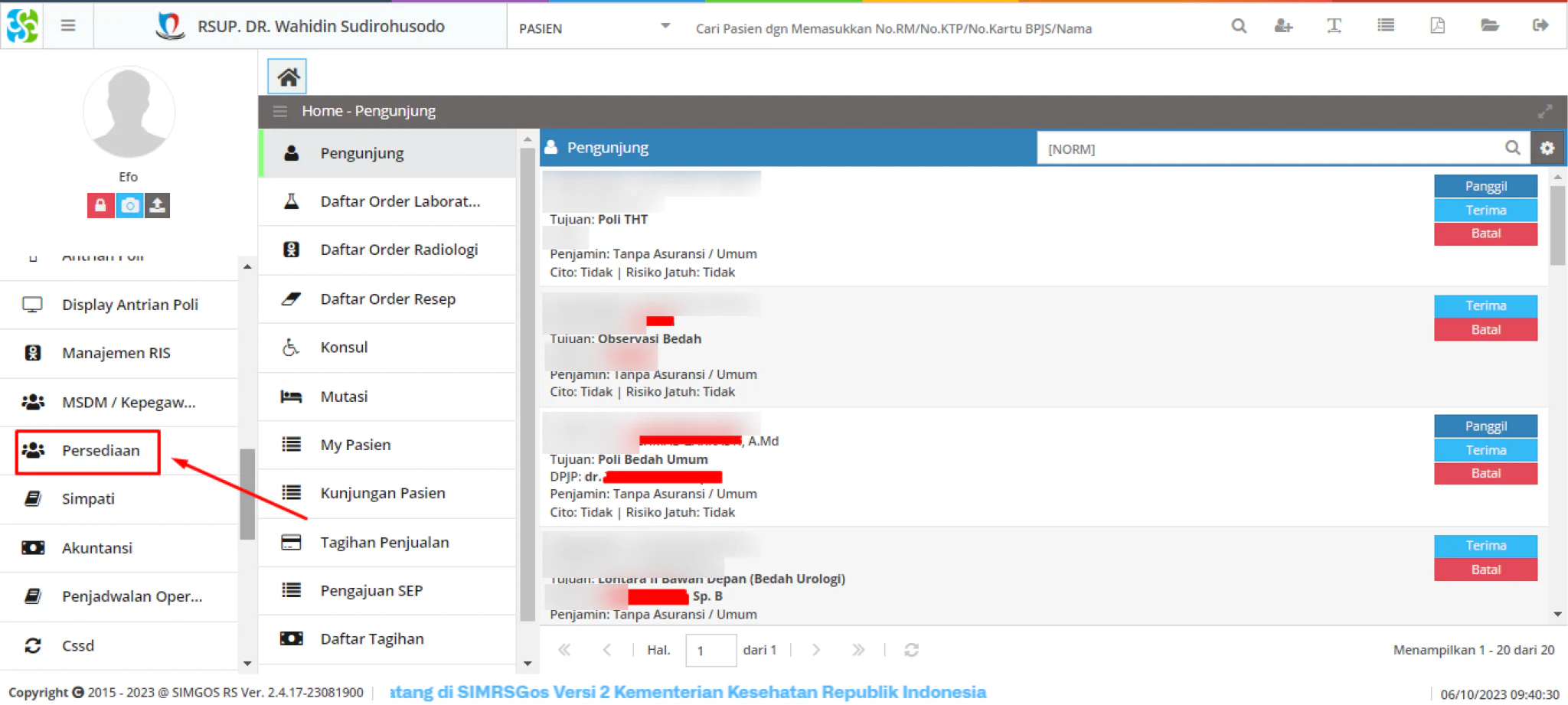Click the add patient icon in top toolbar
The image size is (1568, 705).
[x=1283, y=26]
